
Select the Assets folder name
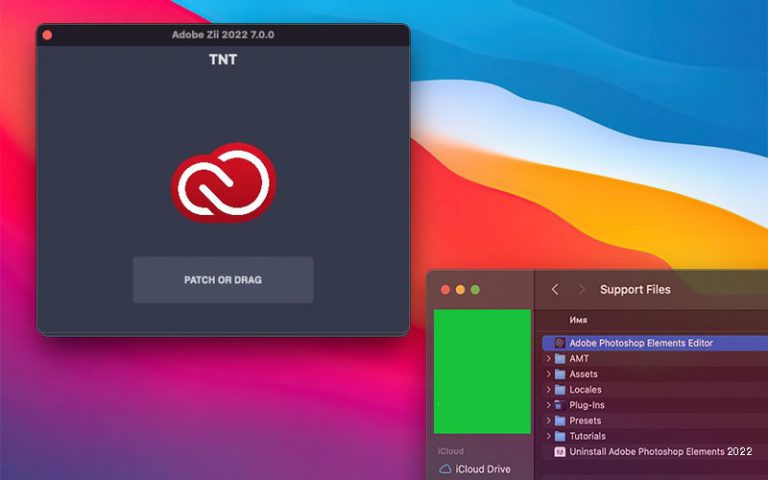click(x=583, y=374)
